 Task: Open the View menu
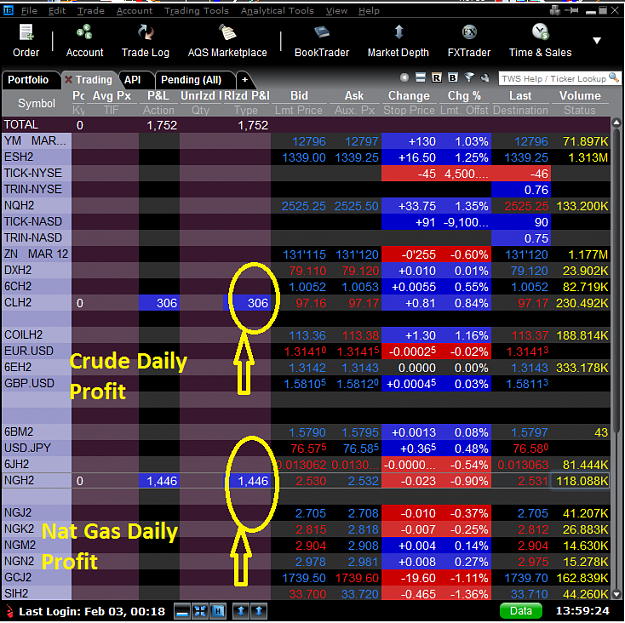point(336,11)
